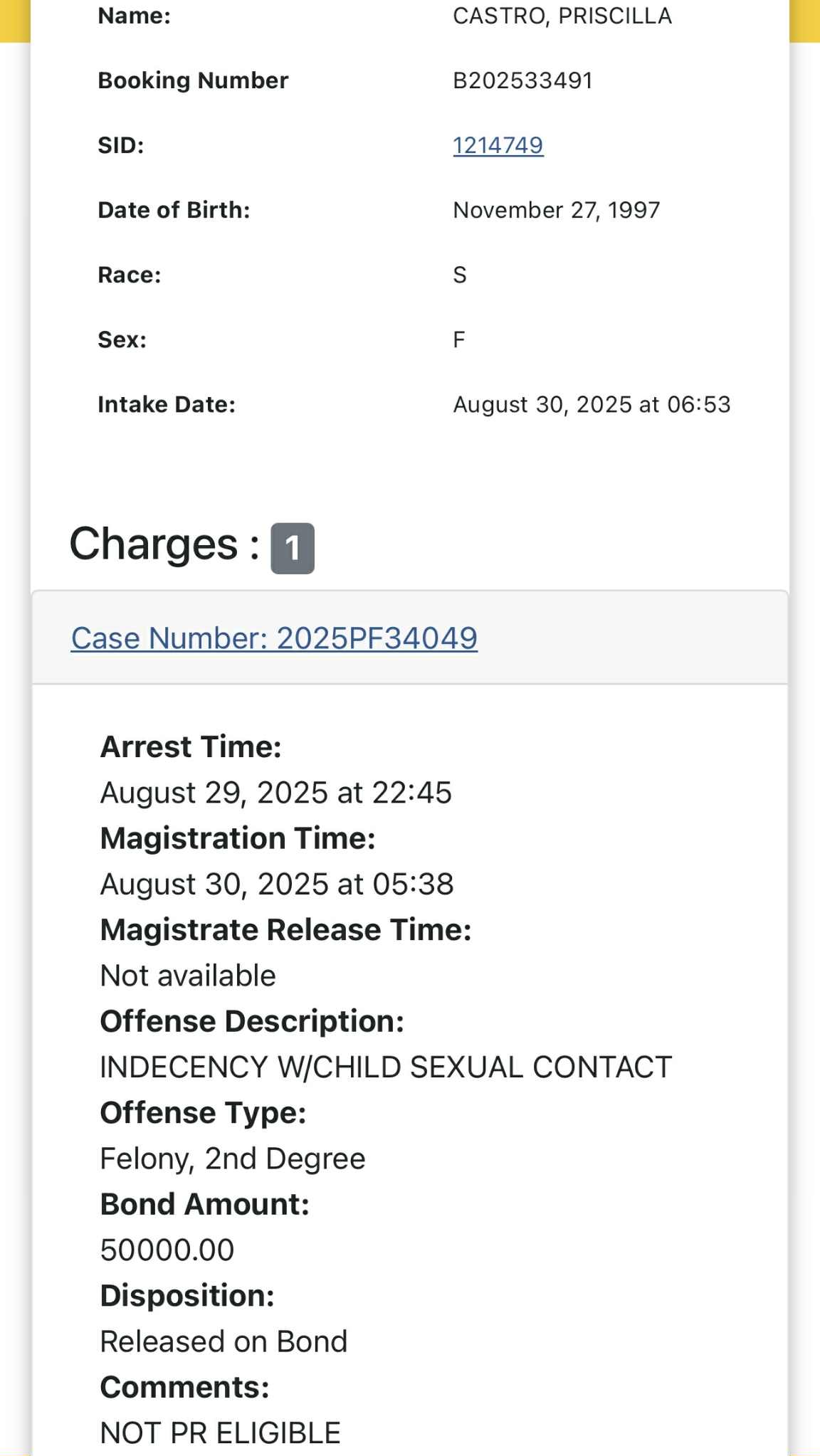Click the arrest time August 29 value
The image size is (820, 1456).
pos(275,793)
